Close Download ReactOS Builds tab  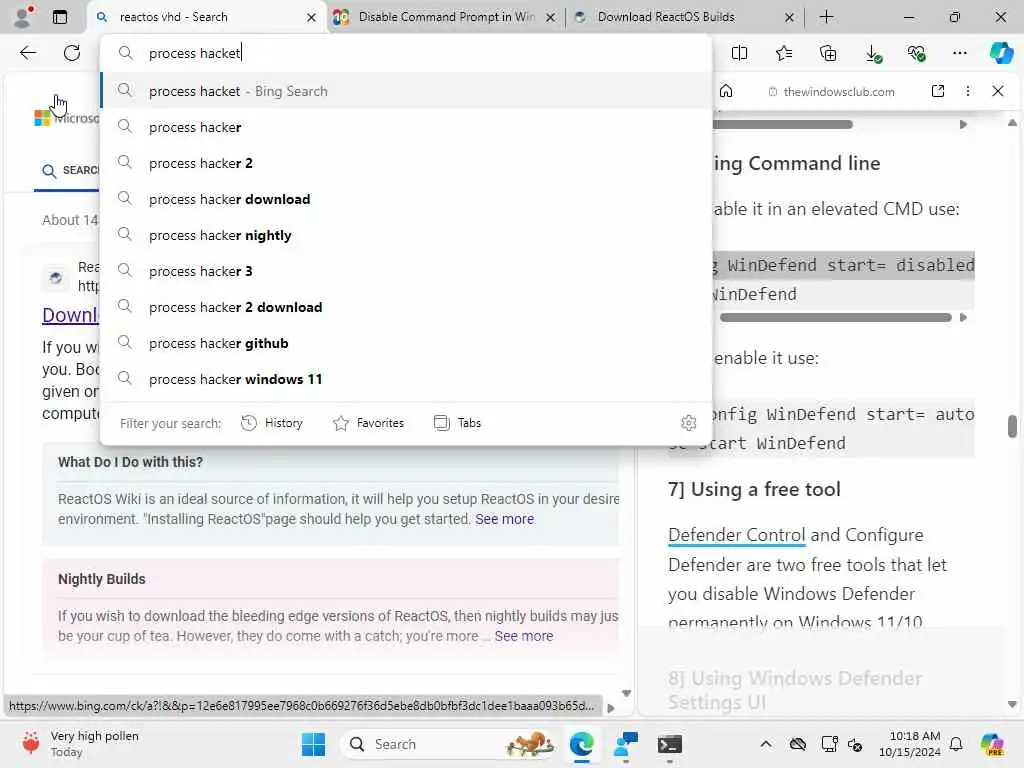pyautogui.click(x=789, y=18)
